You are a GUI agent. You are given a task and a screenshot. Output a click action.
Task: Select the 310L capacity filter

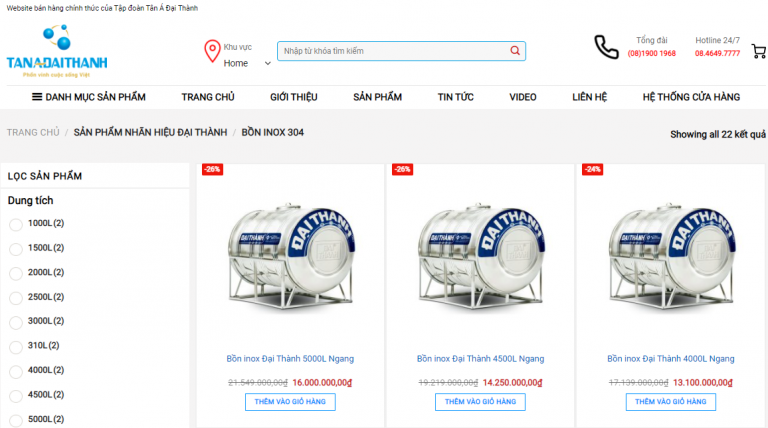[16, 347]
